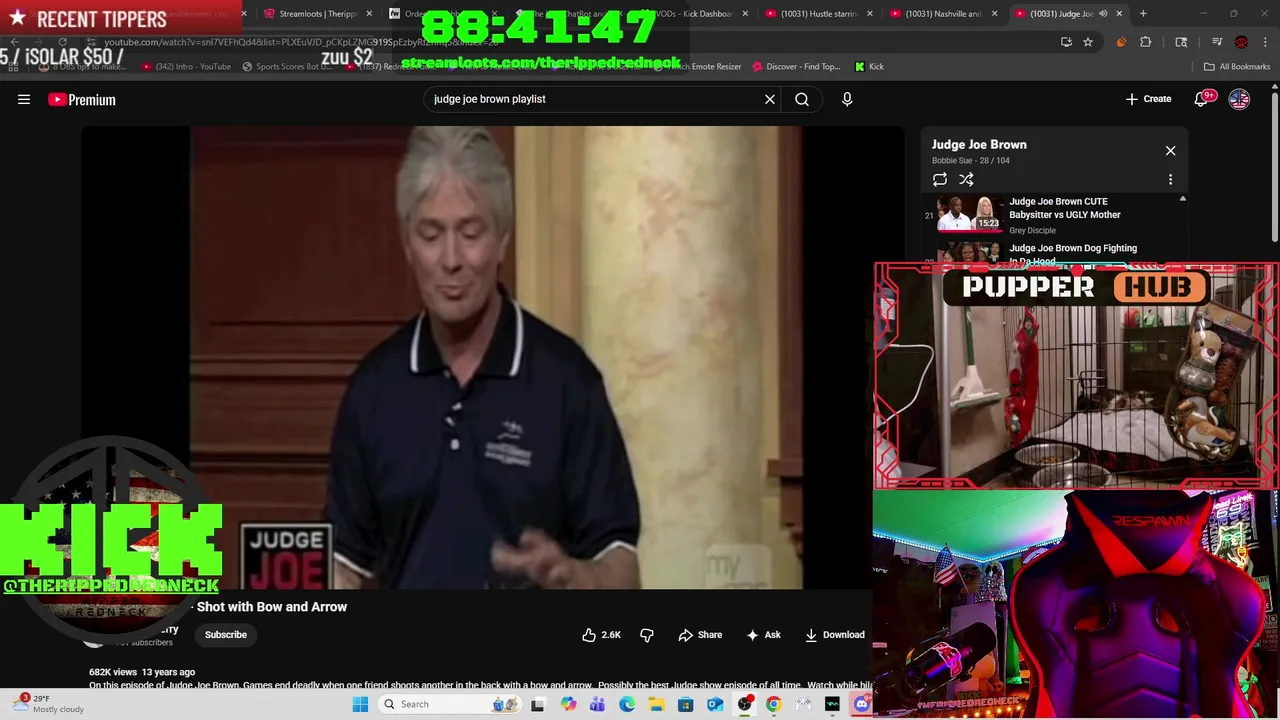Screen dimensions: 1280x720
Task: Open the Chrome three-dot menu
Action: [x=1266, y=42]
